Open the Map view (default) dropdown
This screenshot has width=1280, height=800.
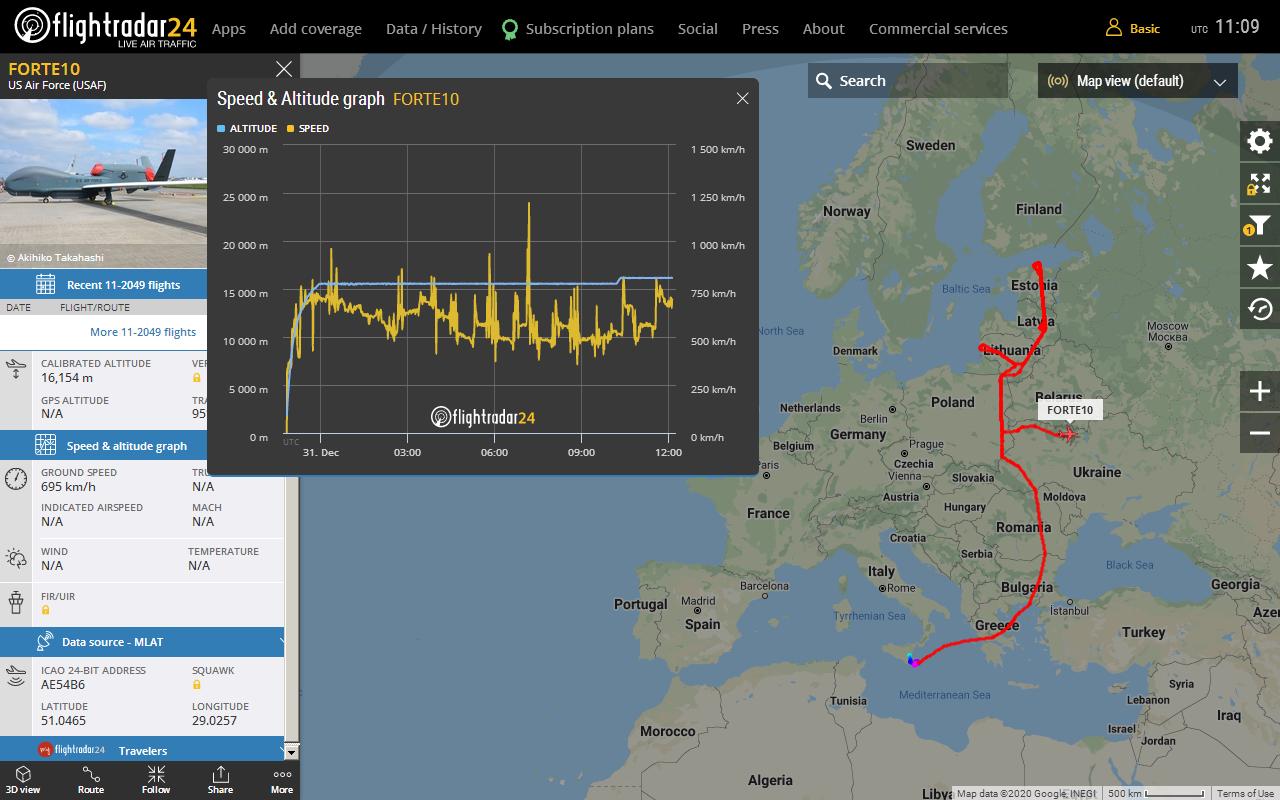coord(1138,81)
